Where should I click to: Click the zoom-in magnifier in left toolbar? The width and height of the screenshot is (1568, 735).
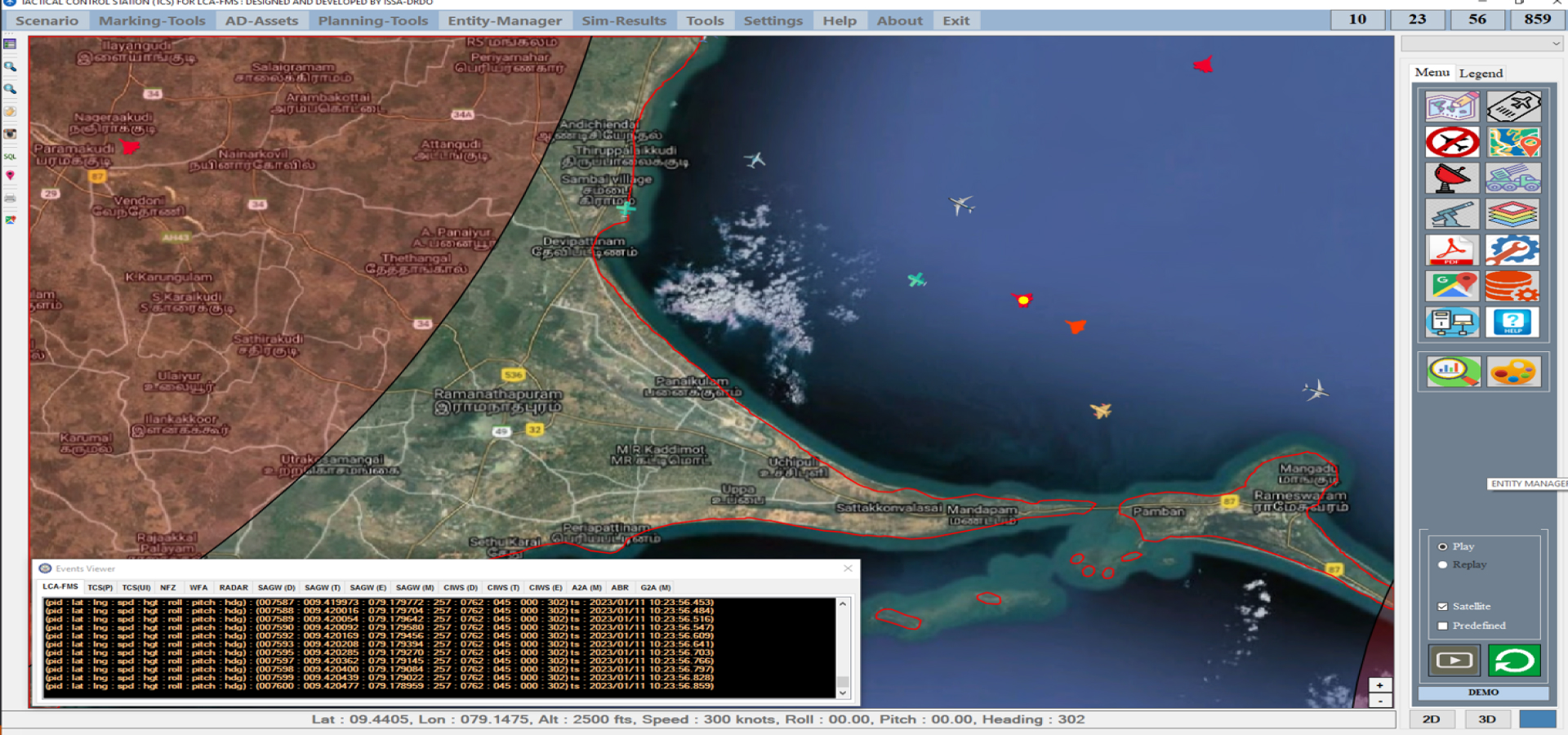tap(10, 66)
